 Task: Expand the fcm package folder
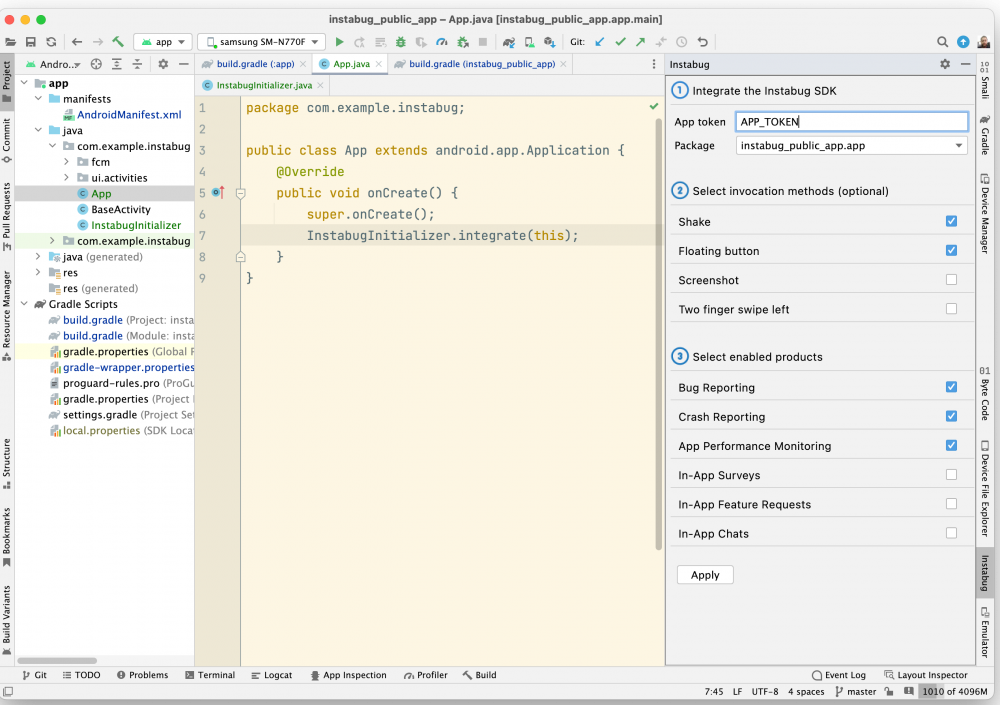tap(66, 161)
